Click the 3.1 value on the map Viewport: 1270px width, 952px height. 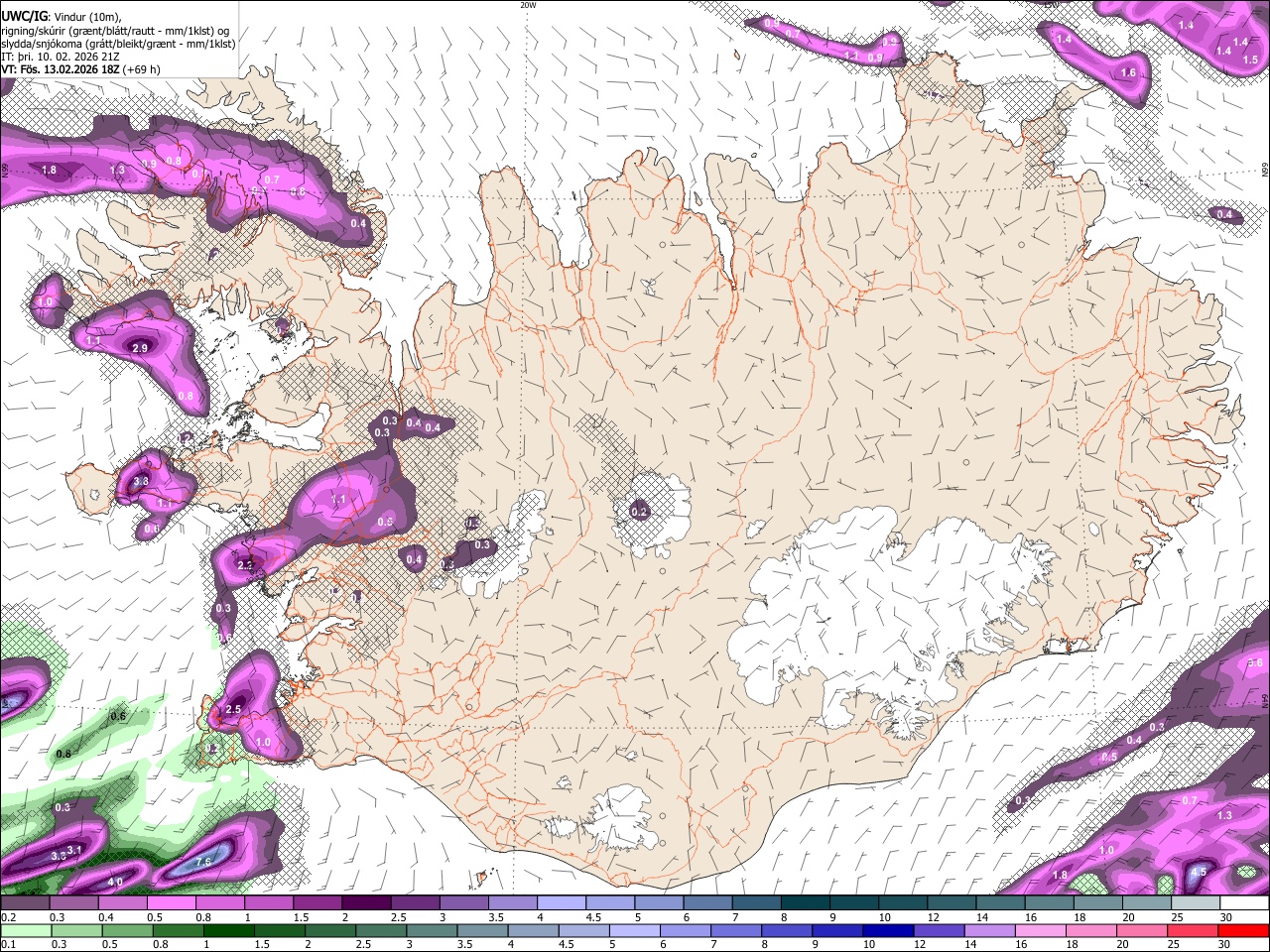73,851
